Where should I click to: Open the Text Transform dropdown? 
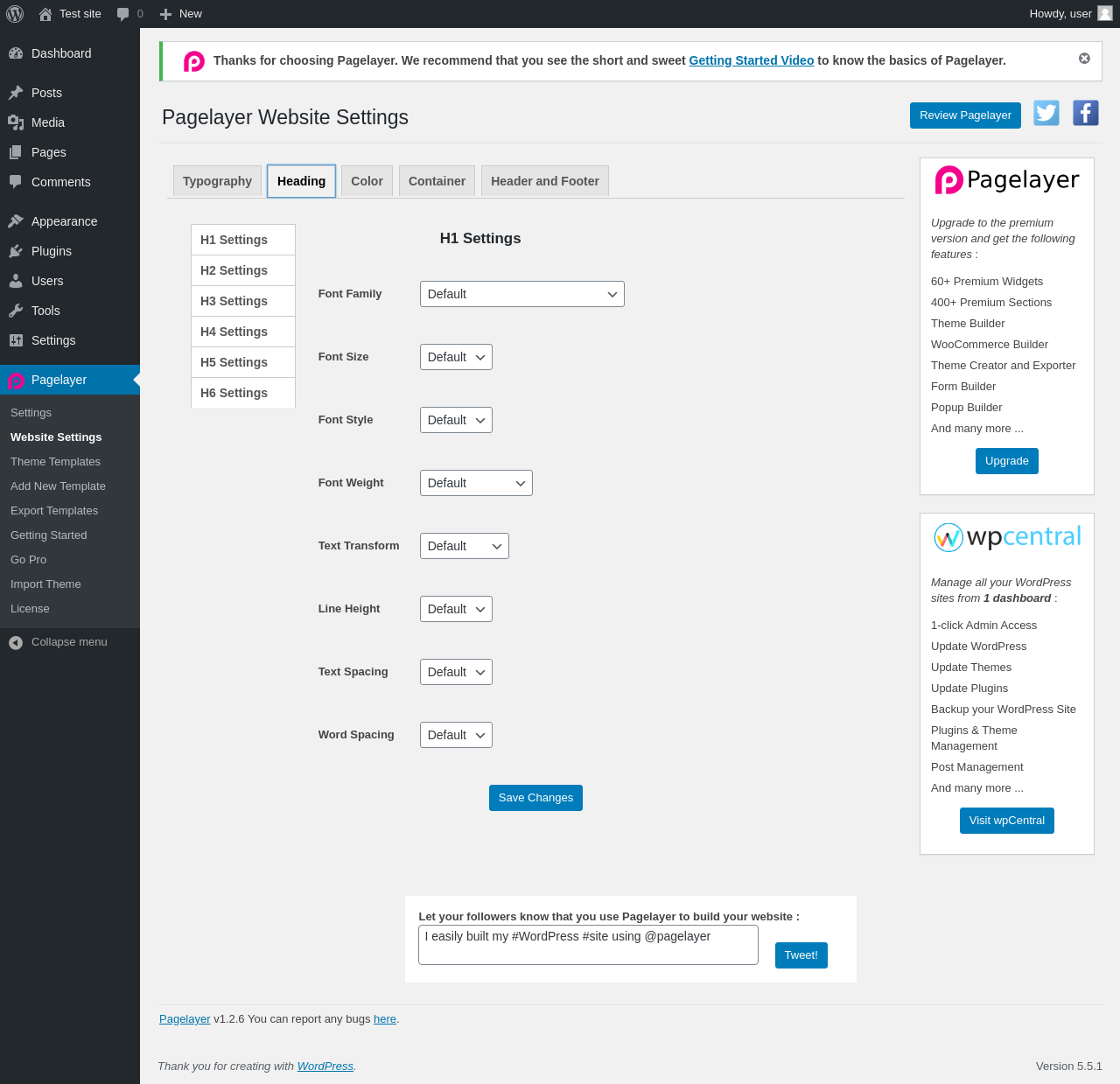(x=465, y=546)
